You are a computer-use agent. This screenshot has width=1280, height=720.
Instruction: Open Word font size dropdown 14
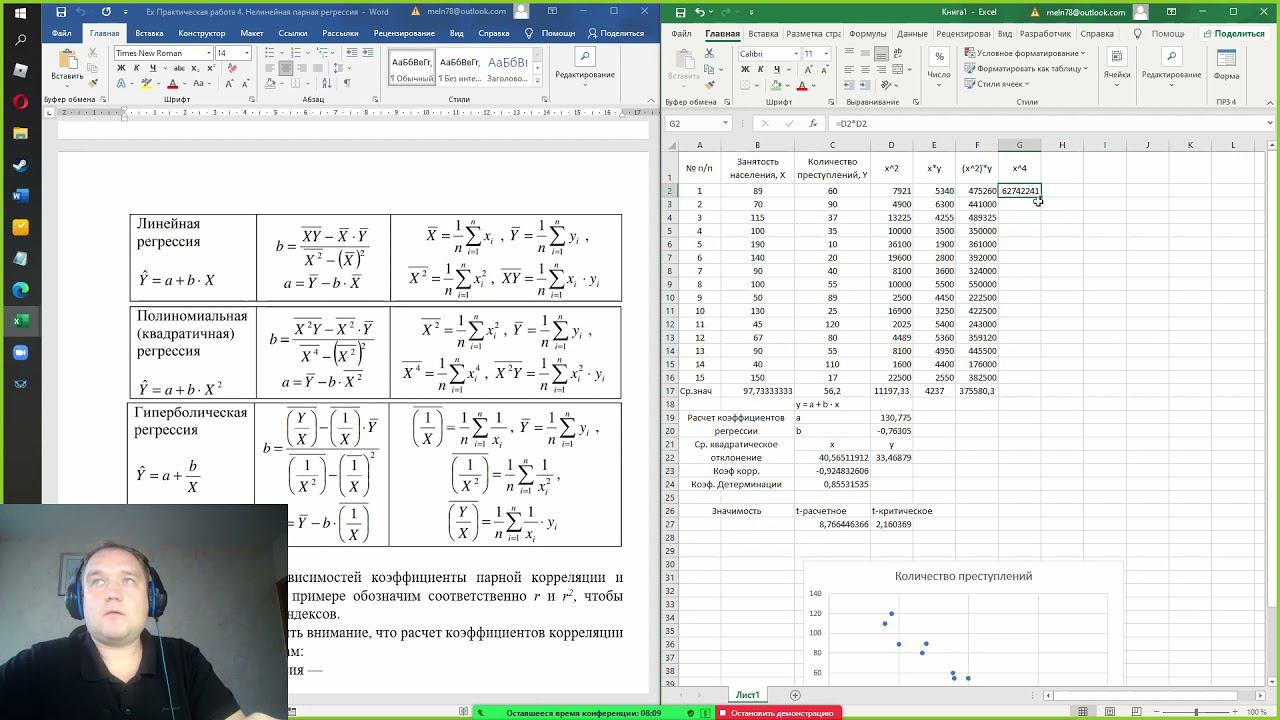pos(246,53)
